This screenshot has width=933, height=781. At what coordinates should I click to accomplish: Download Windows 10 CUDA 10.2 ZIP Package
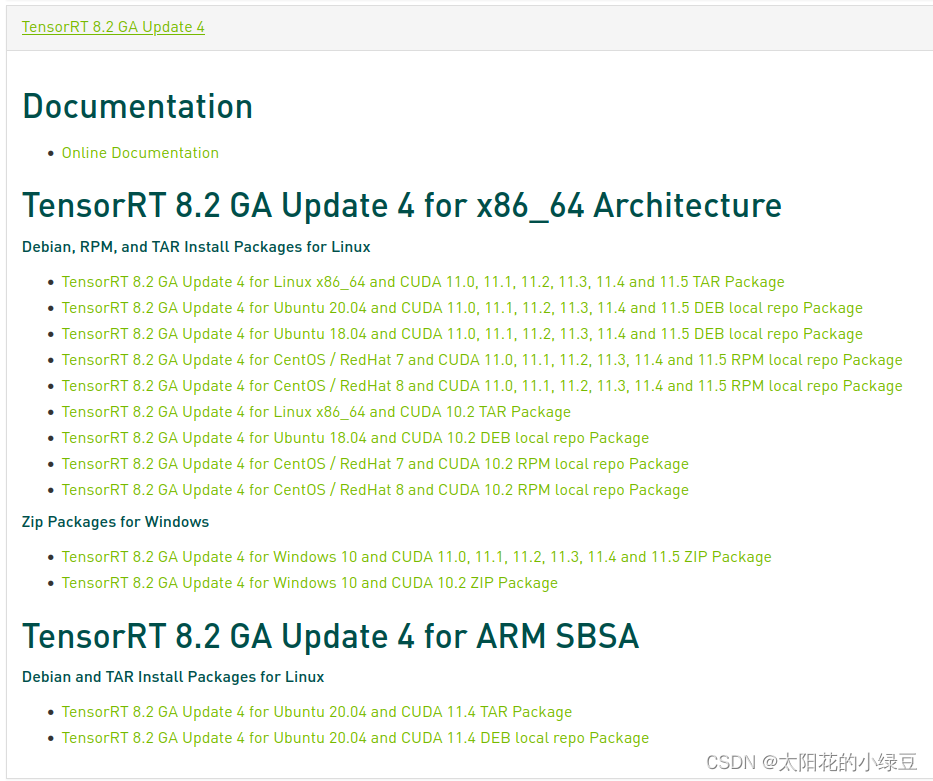(310, 583)
